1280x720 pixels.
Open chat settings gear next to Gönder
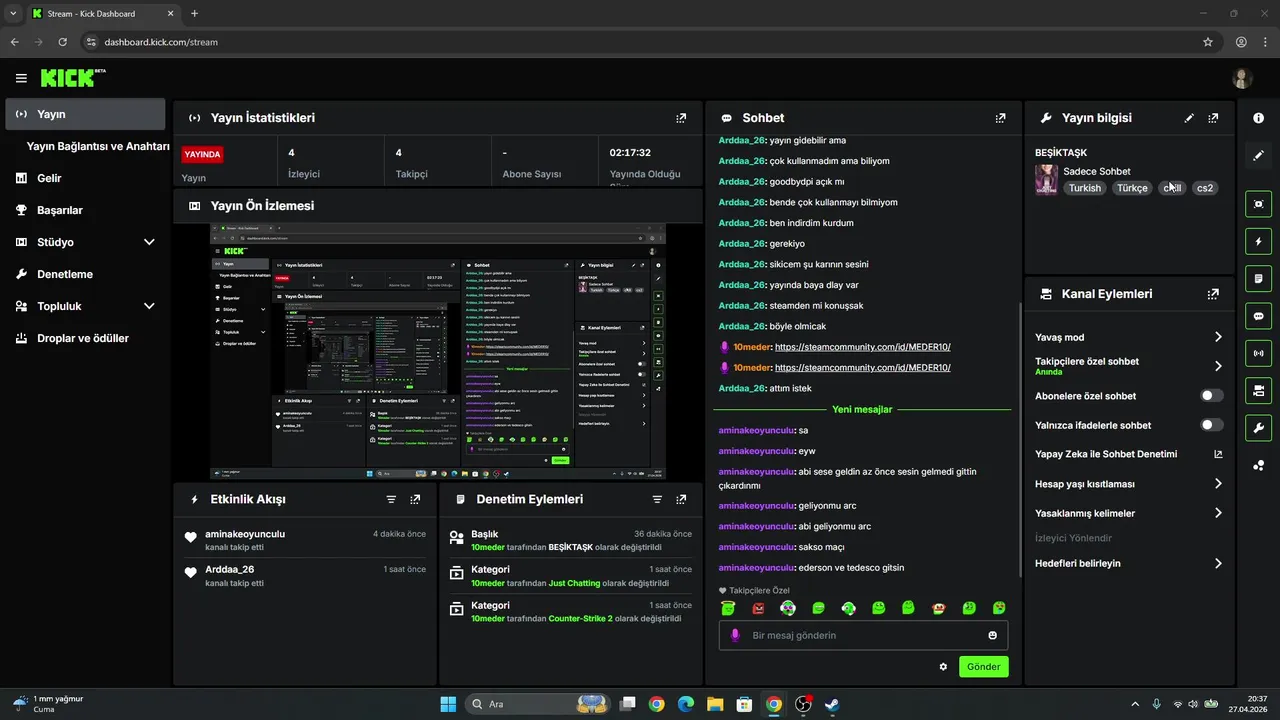(943, 667)
